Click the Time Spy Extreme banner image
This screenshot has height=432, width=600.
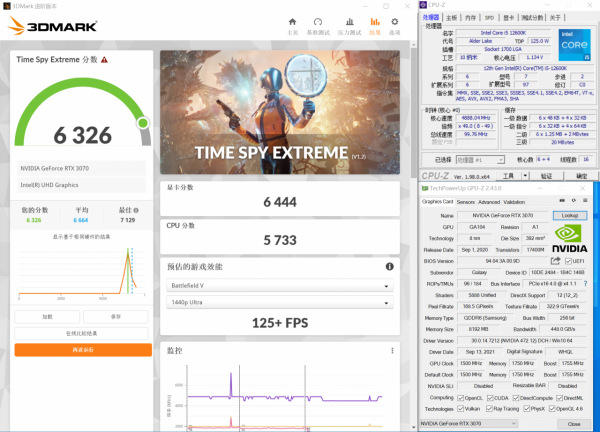(280, 112)
